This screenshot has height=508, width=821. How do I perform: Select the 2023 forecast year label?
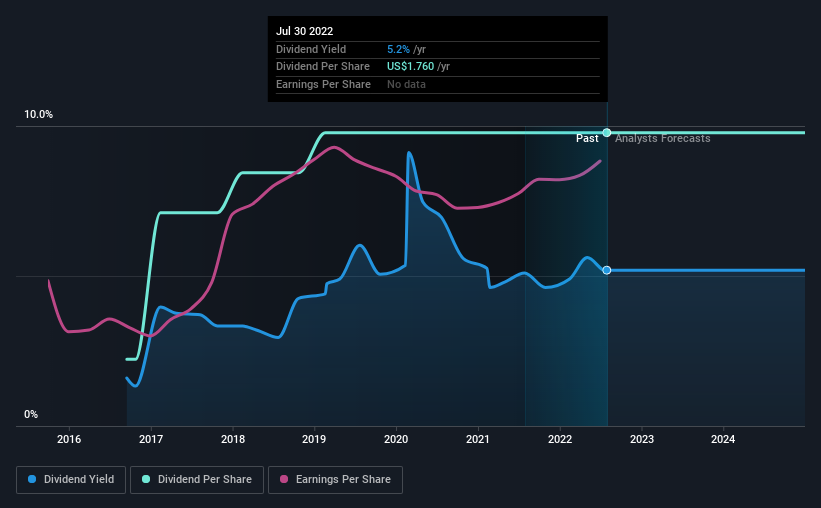(642, 439)
